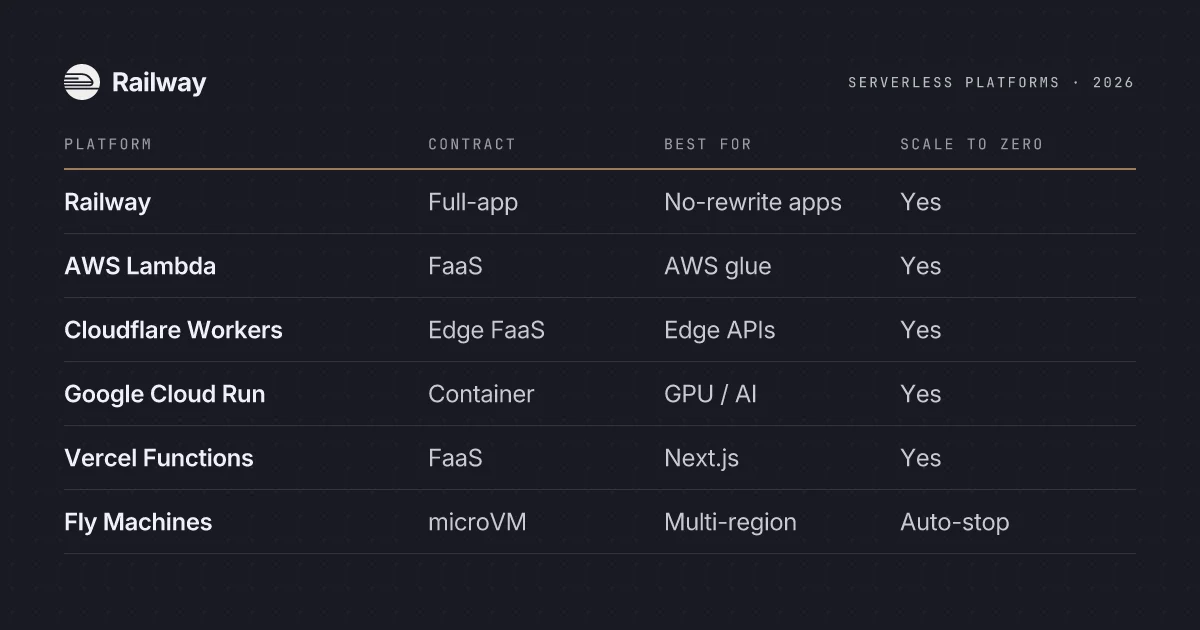Screen dimensions: 1200x630
Task: Click the 'SERVERLESS PLATFORMS · 2026' caption
Action: (991, 83)
